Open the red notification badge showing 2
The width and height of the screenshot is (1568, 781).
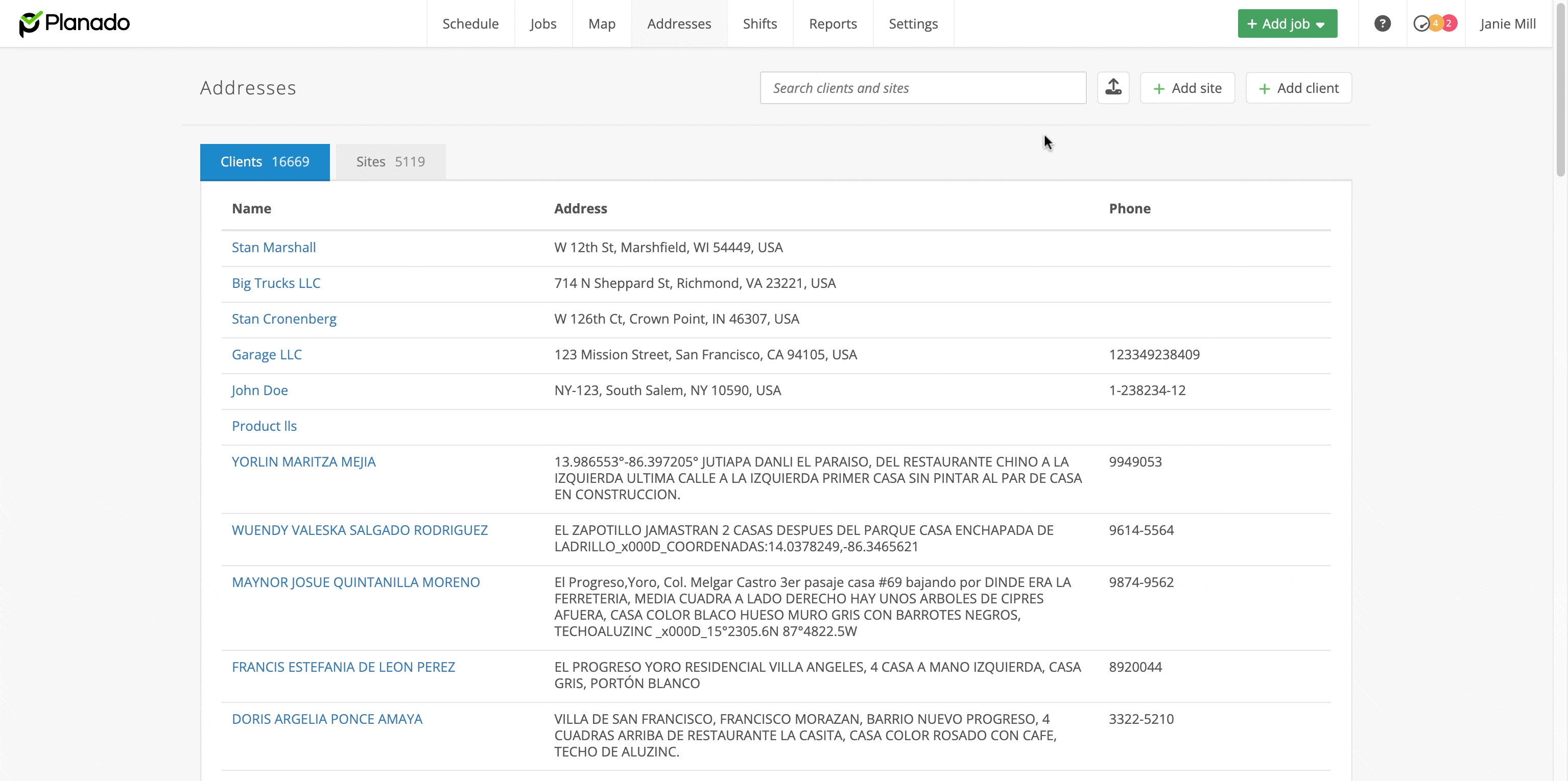tap(1450, 23)
